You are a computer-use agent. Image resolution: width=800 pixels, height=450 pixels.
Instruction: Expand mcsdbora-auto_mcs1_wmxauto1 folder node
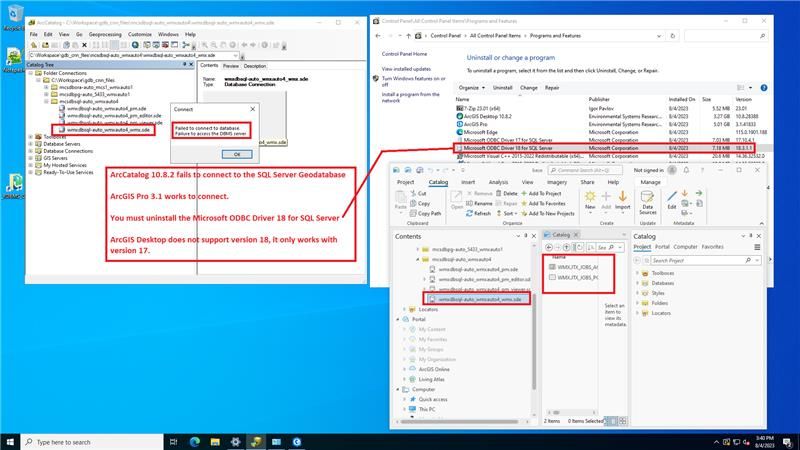(46, 87)
